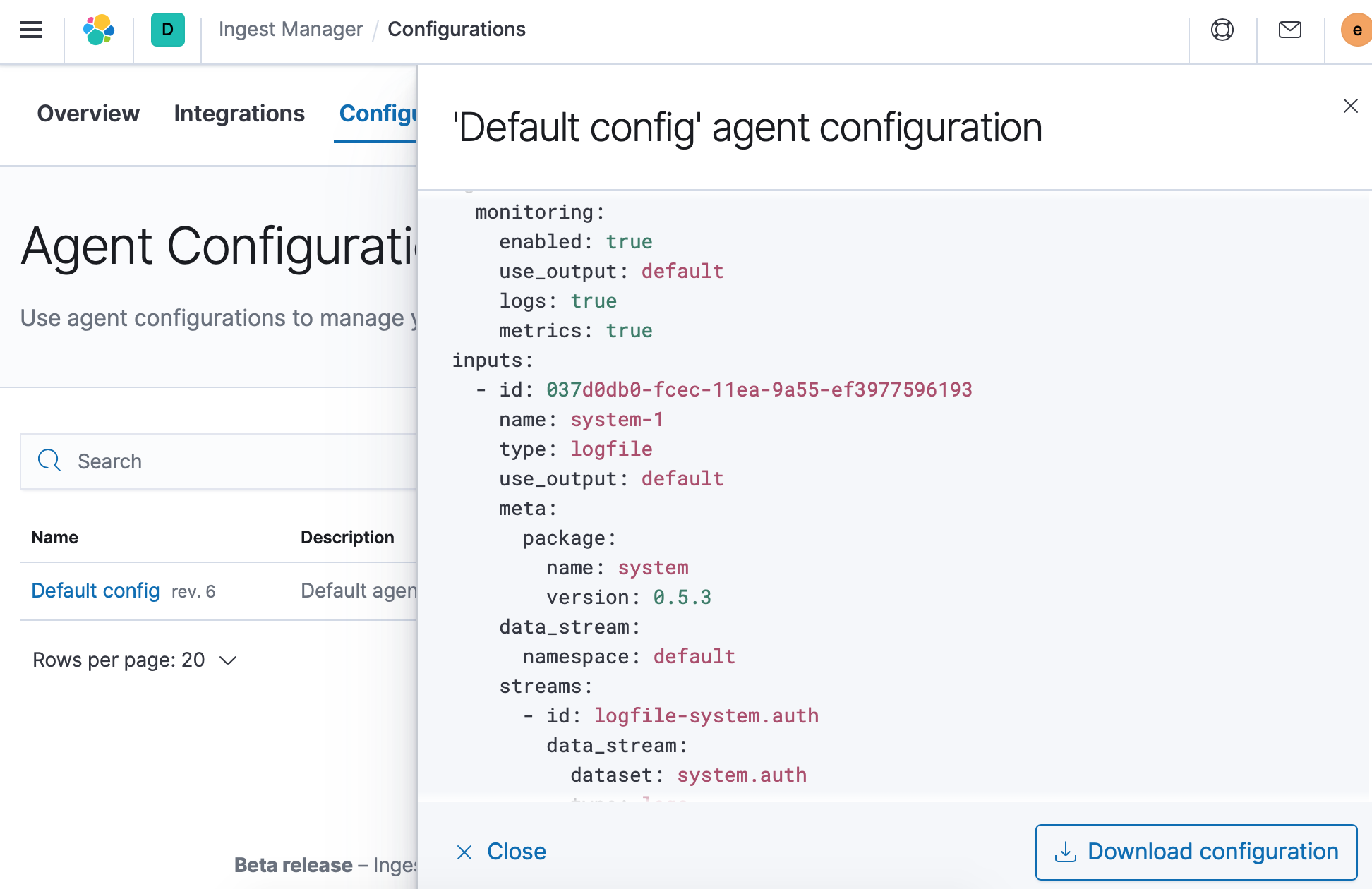Open the help menu icon
Viewport: 1372px width, 889px height.
click(x=1222, y=30)
